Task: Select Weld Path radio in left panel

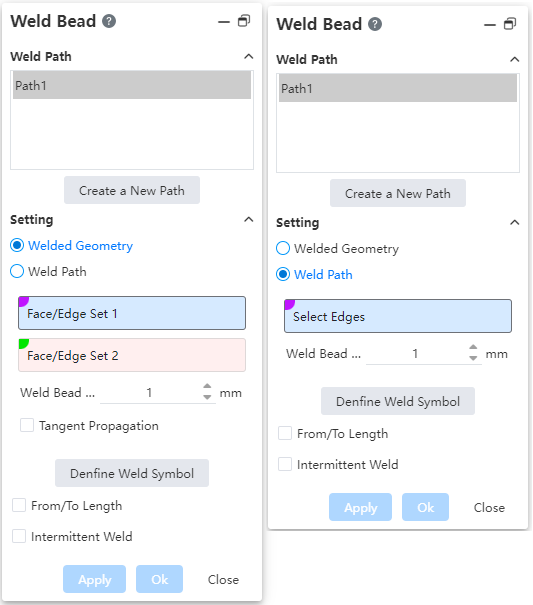Action: click(17, 271)
